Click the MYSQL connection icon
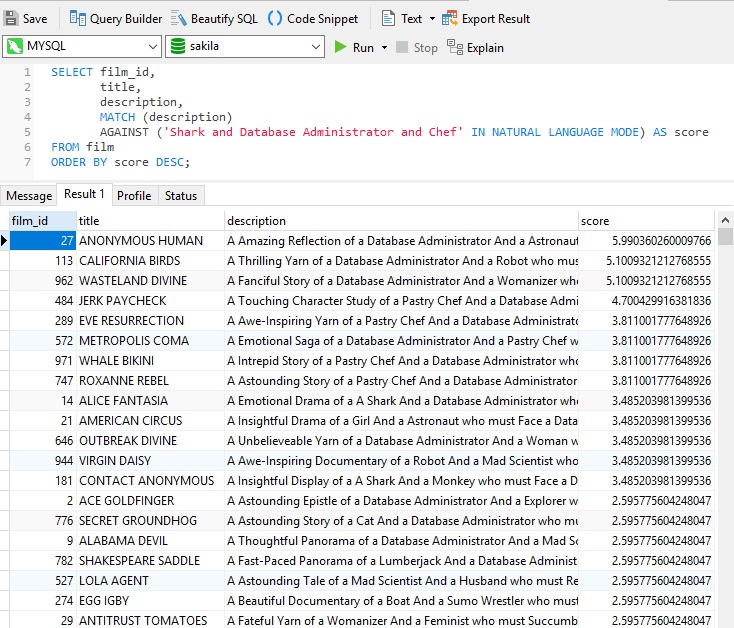The height and width of the screenshot is (628, 734). click(15, 46)
